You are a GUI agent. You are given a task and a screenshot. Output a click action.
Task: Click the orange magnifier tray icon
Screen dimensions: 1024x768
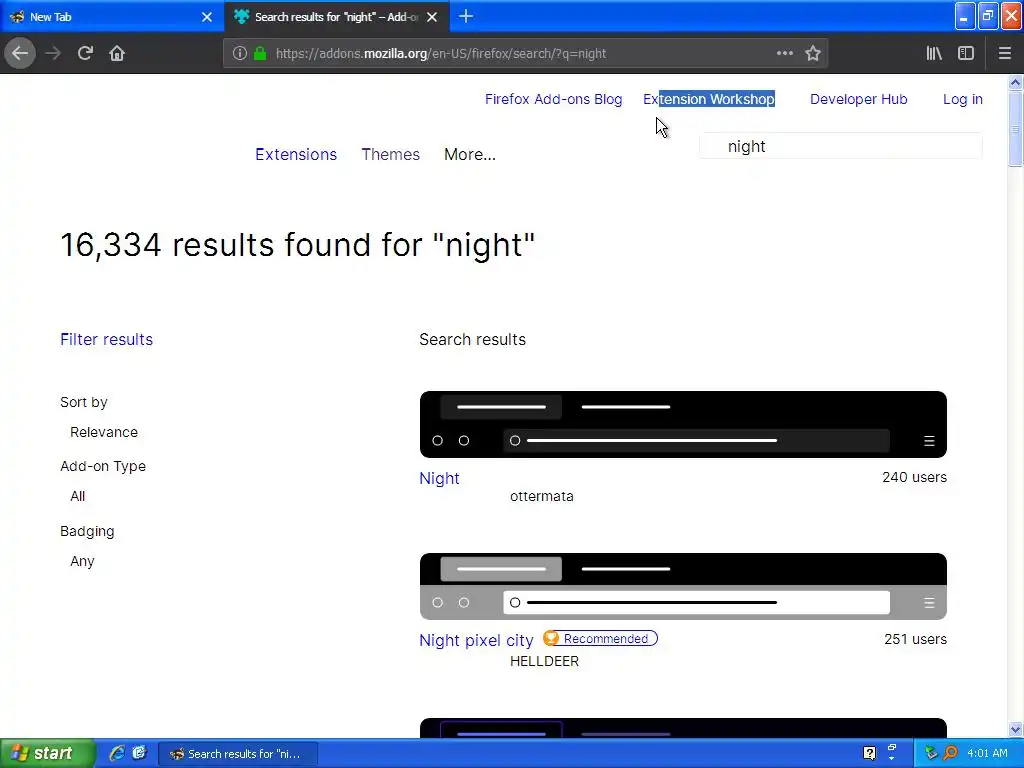click(951, 753)
